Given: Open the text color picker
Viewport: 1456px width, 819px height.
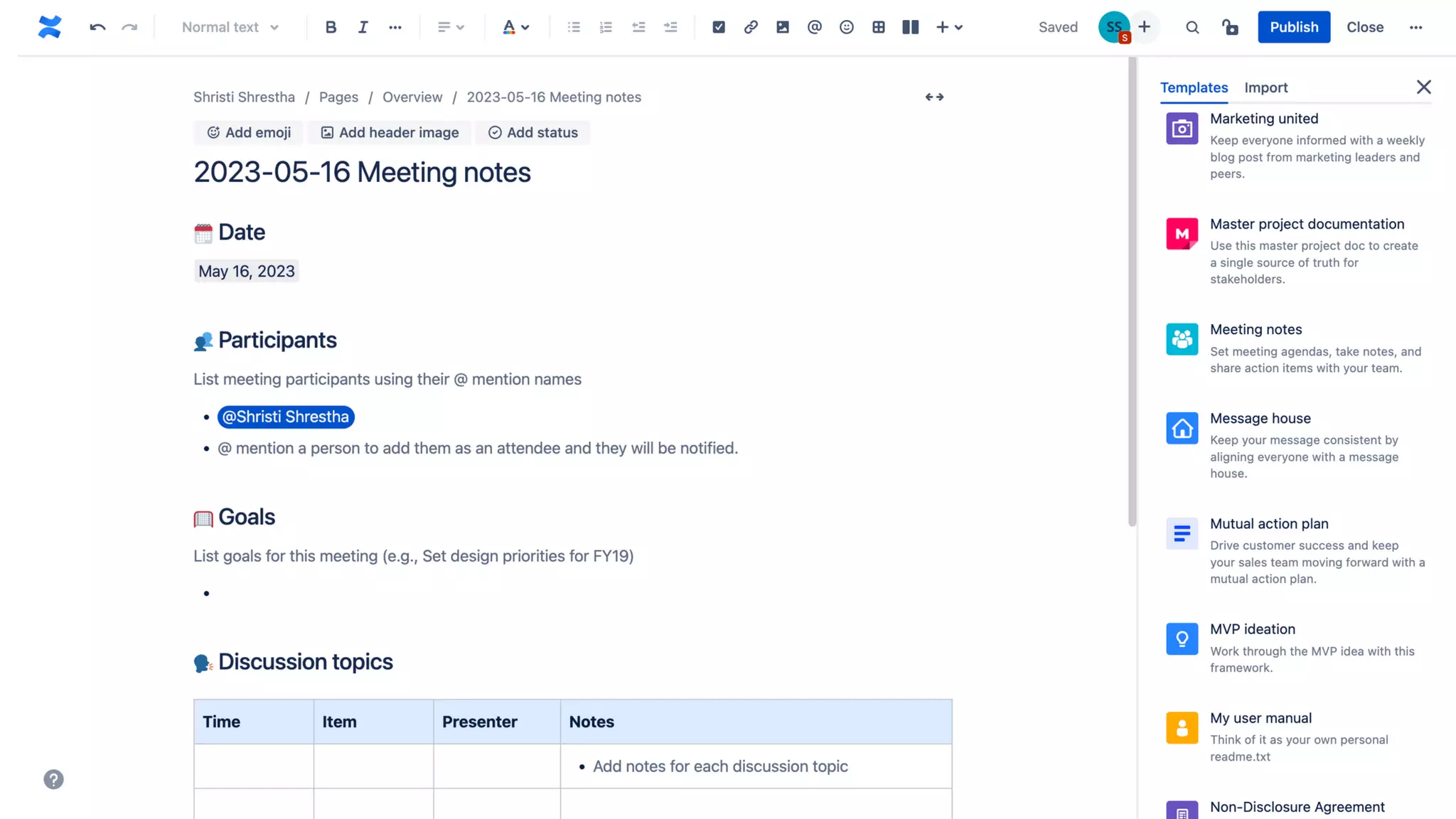Looking at the screenshot, I should [515, 27].
